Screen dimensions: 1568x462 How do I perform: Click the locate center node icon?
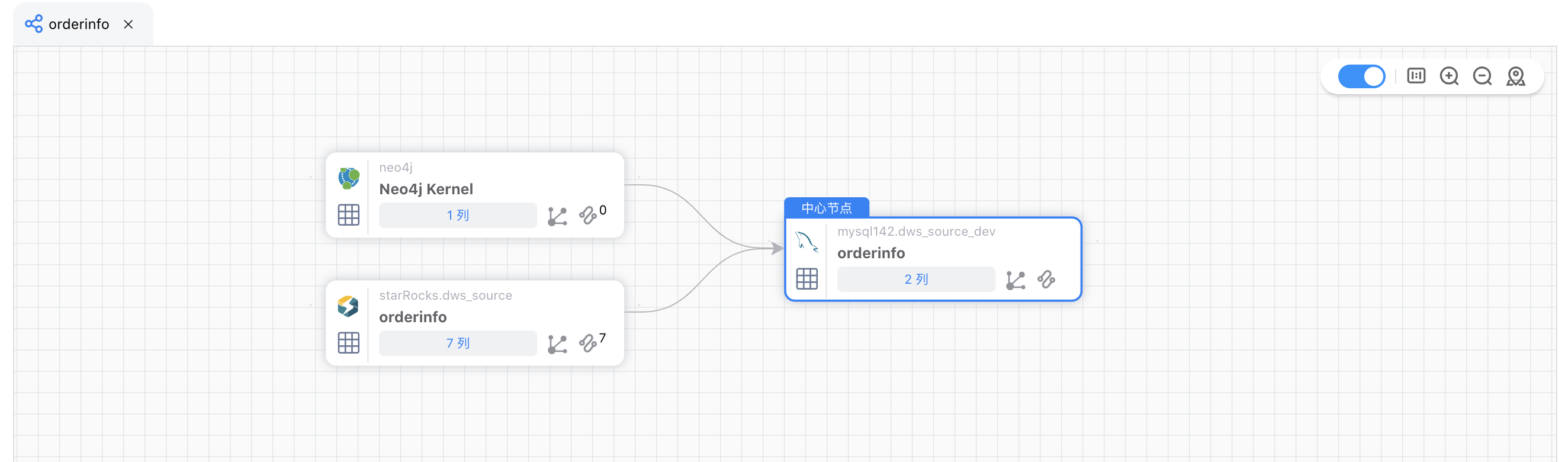1515,76
